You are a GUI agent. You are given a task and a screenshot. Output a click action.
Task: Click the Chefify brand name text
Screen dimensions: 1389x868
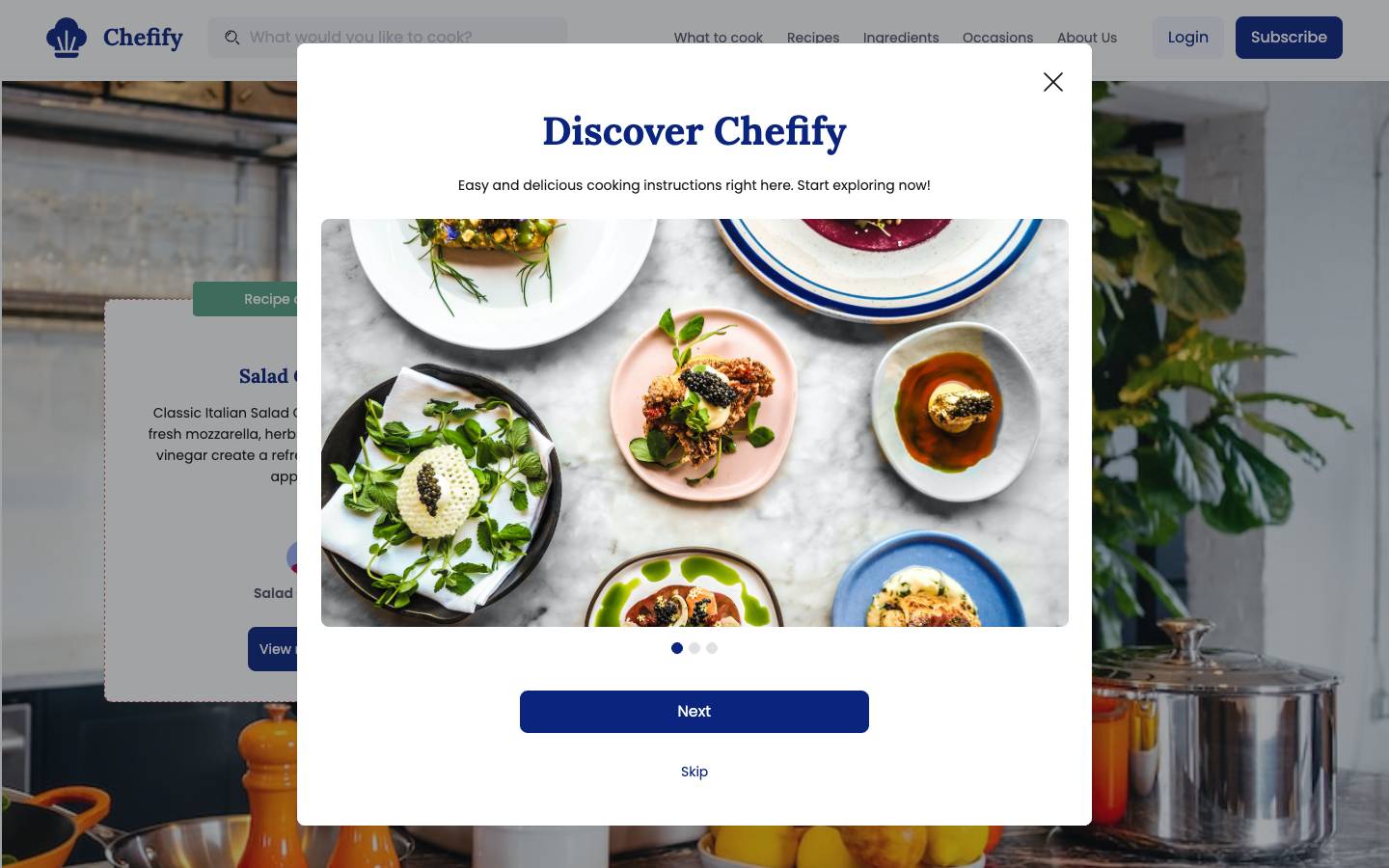click(143, 38)
